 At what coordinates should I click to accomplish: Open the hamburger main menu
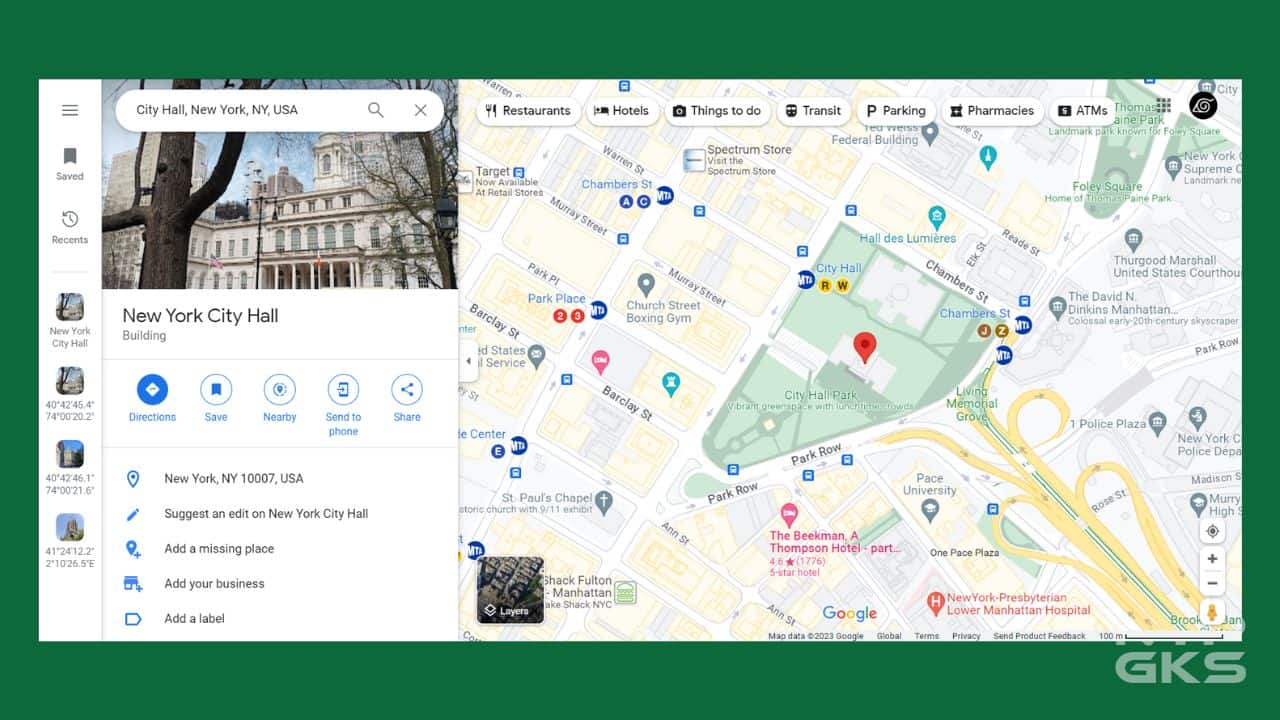(70, 110)
